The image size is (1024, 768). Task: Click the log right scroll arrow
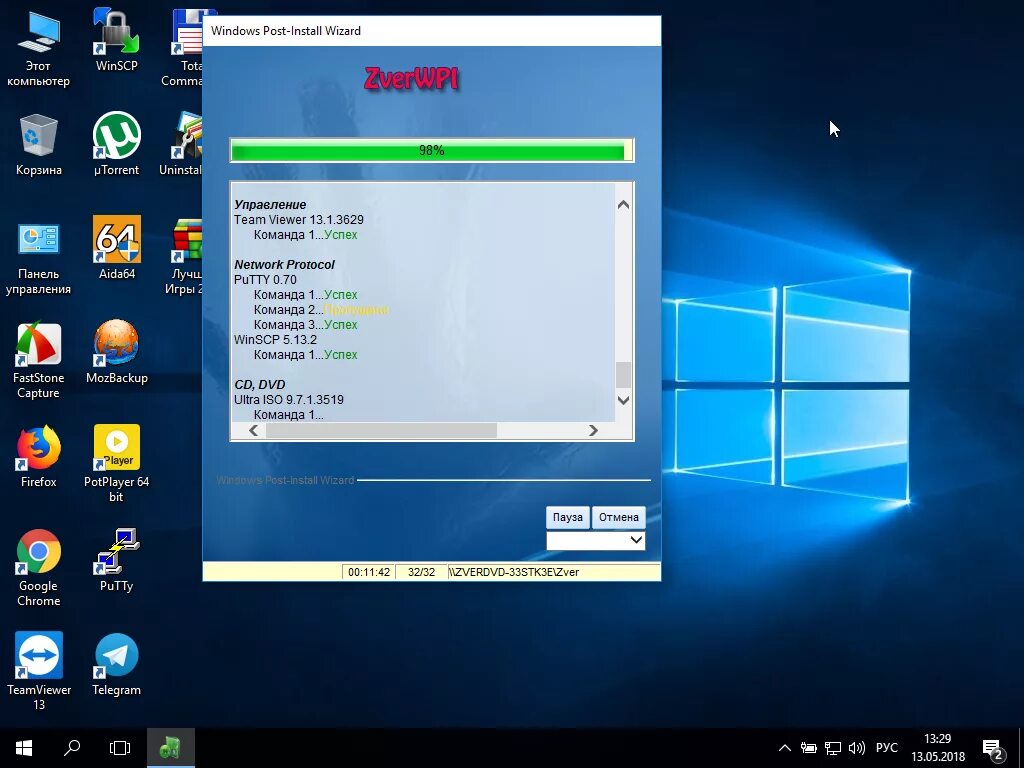593,430
